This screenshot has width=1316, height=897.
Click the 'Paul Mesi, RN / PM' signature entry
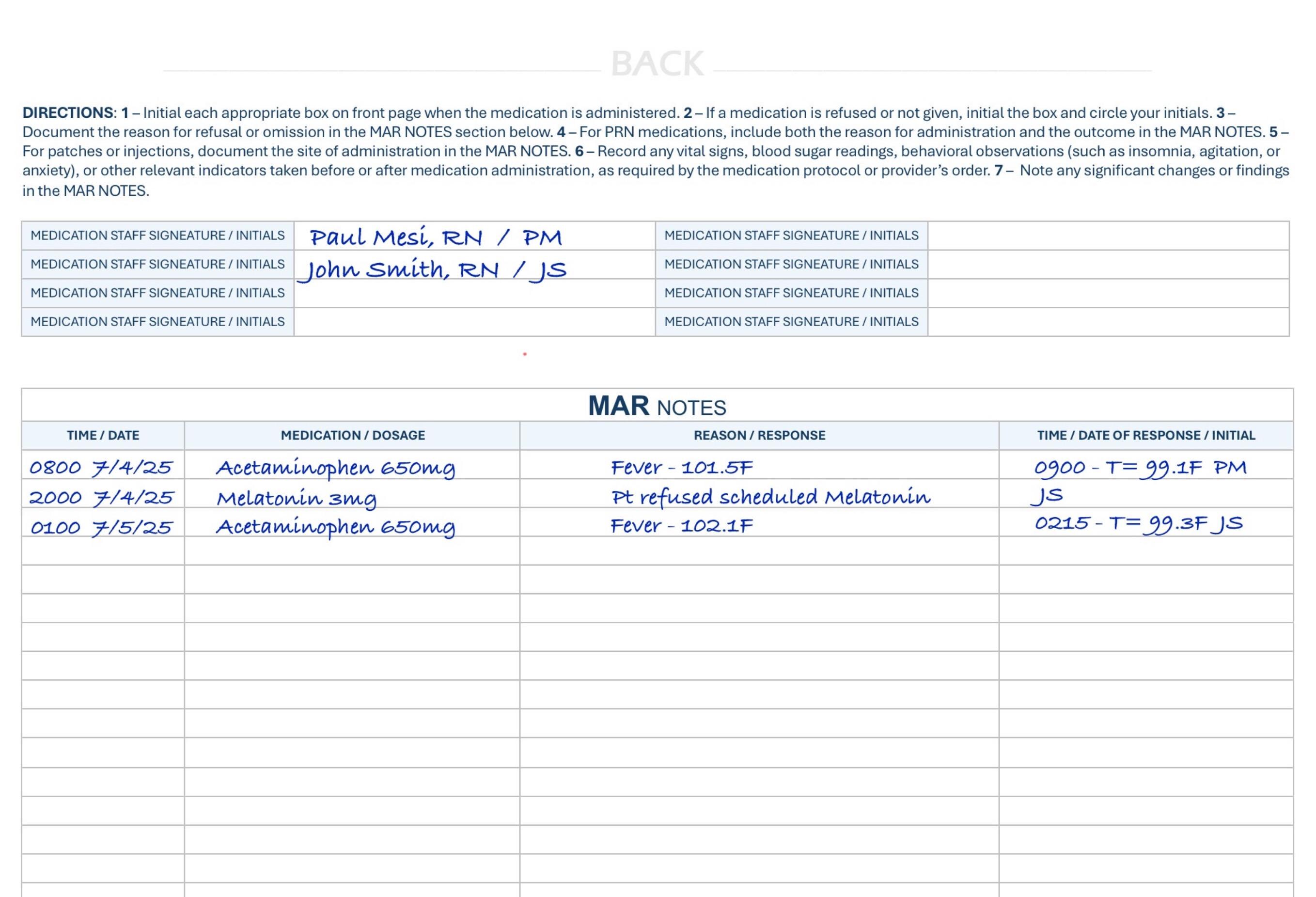point(436,237)
